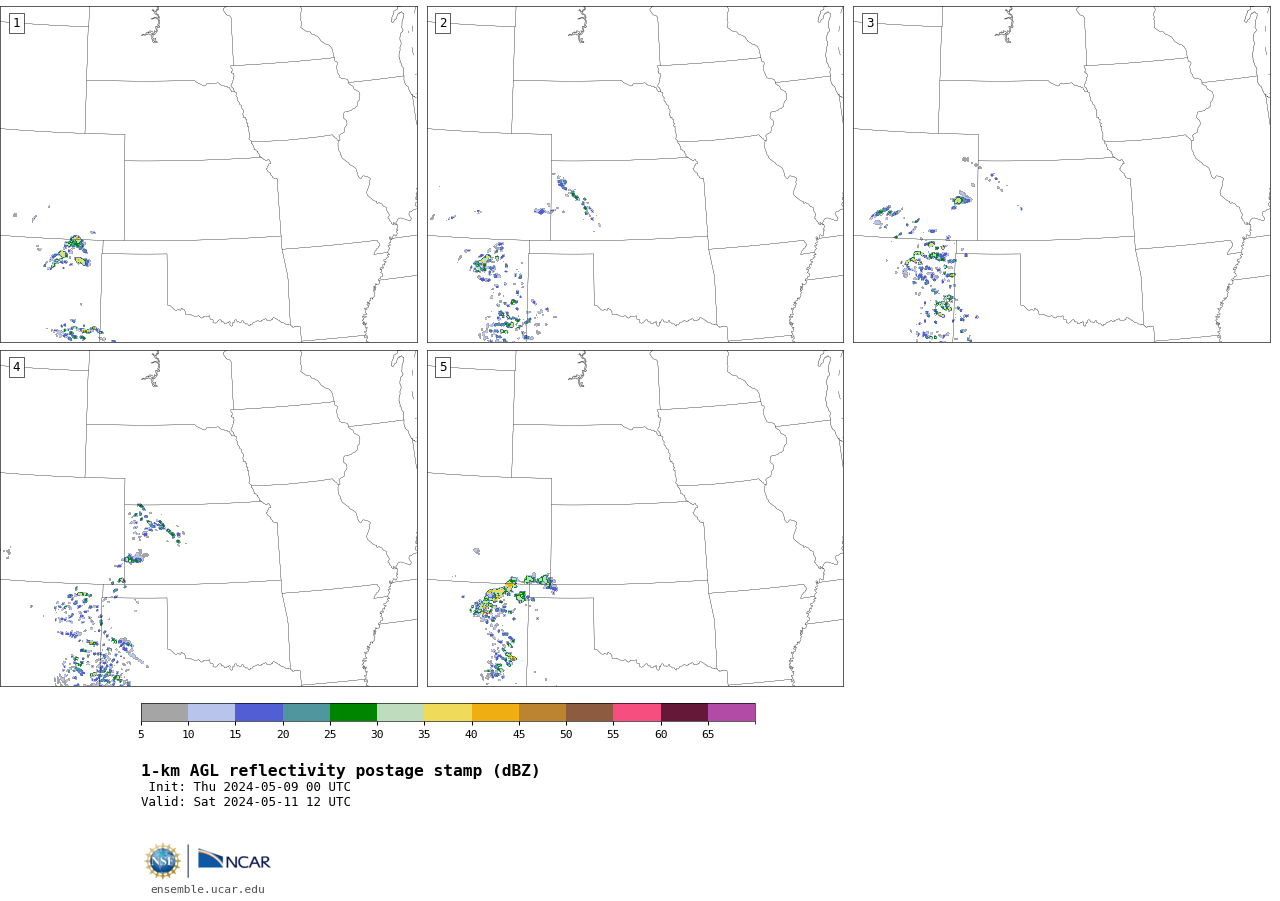Click the Valid: Sat 2024-05-11 12 UTC line
Image resolution: width=1280 pixels, height=901 pixels.
click(x=246, y=802)
